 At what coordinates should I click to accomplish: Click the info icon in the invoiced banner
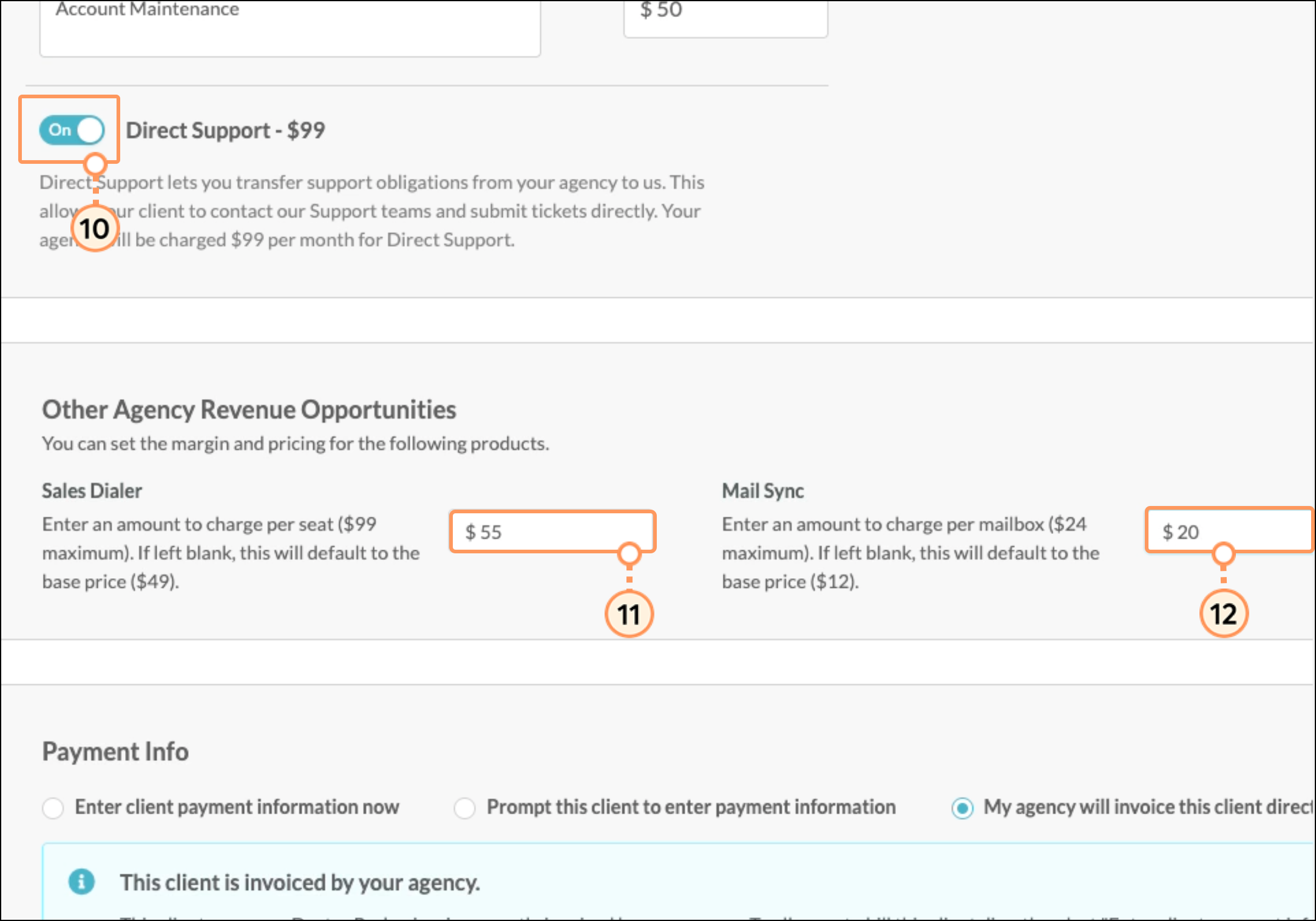coord(81,882)
